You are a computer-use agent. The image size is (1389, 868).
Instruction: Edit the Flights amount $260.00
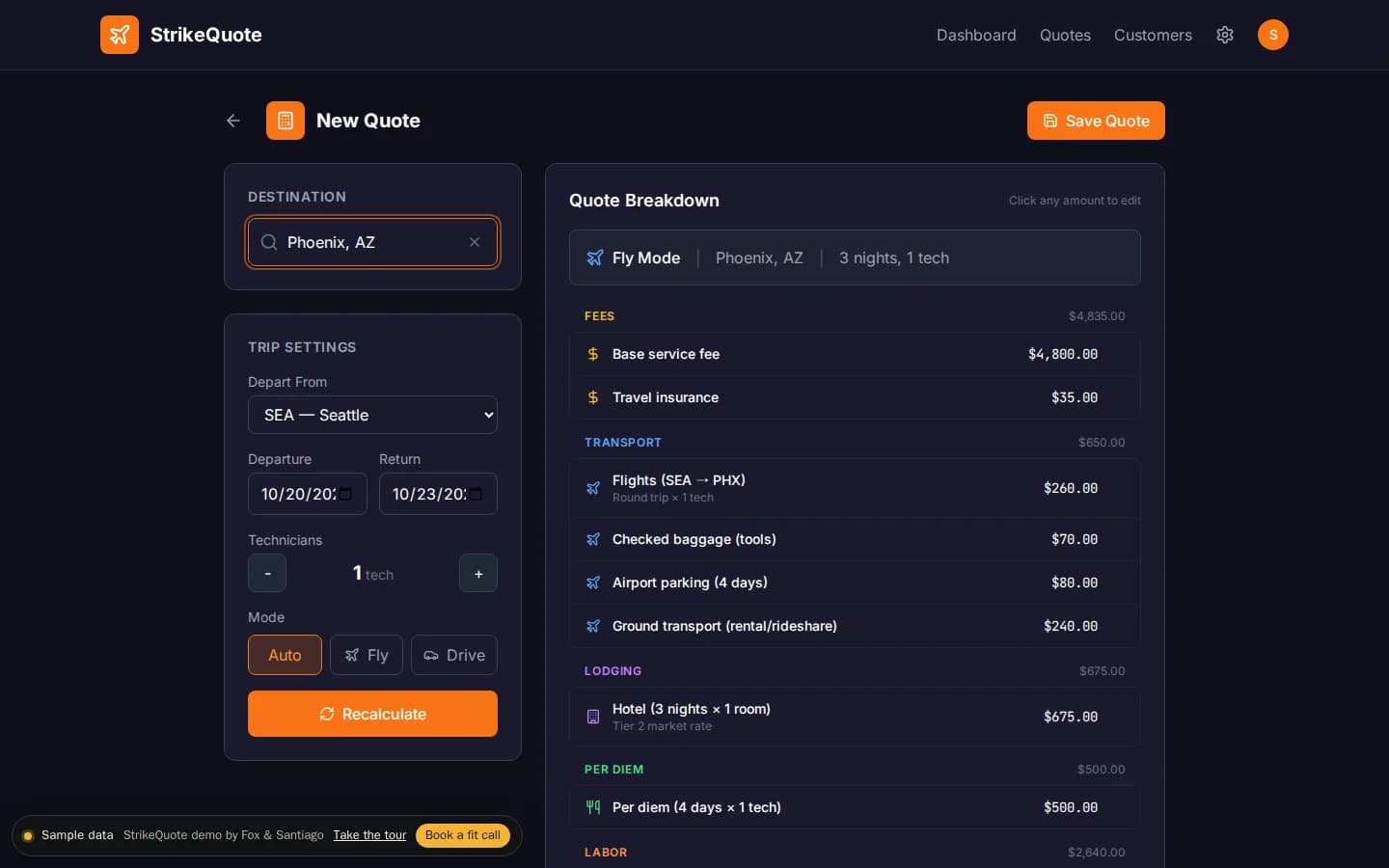click(1071, 488)
